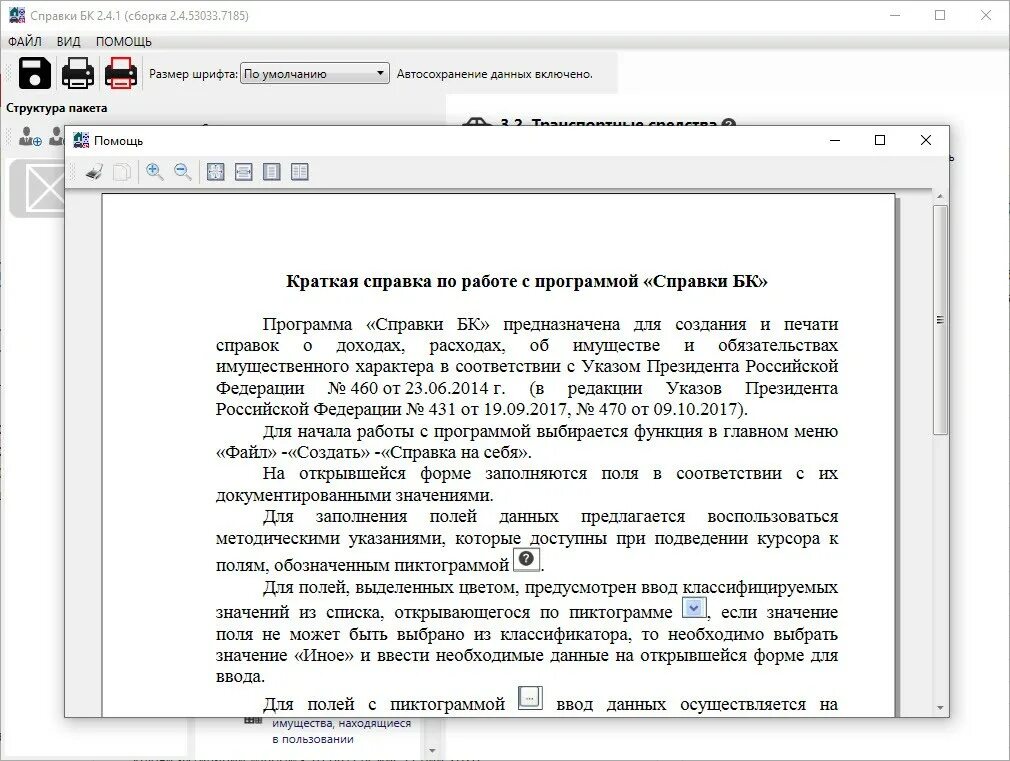Save the package with the floppy disk icon
The image size is (1010, 761).
click(x=35, y=73)
